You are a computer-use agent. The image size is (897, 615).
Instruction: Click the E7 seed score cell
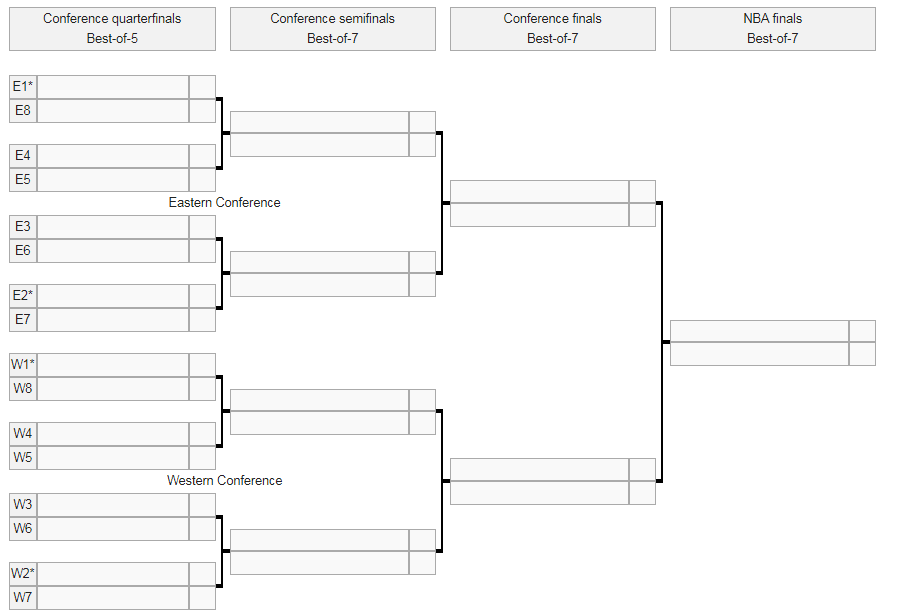(202, 320)
